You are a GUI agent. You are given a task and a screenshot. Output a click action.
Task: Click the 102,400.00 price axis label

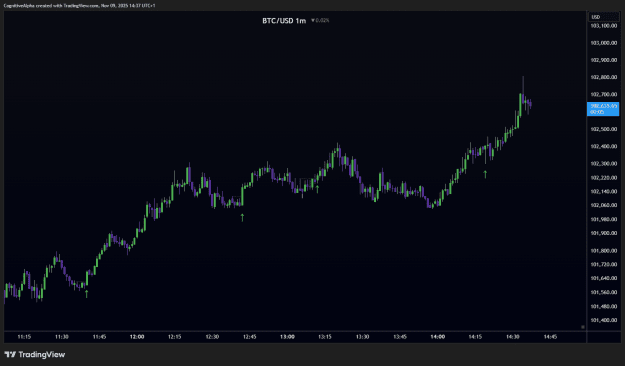coord(603,146)
